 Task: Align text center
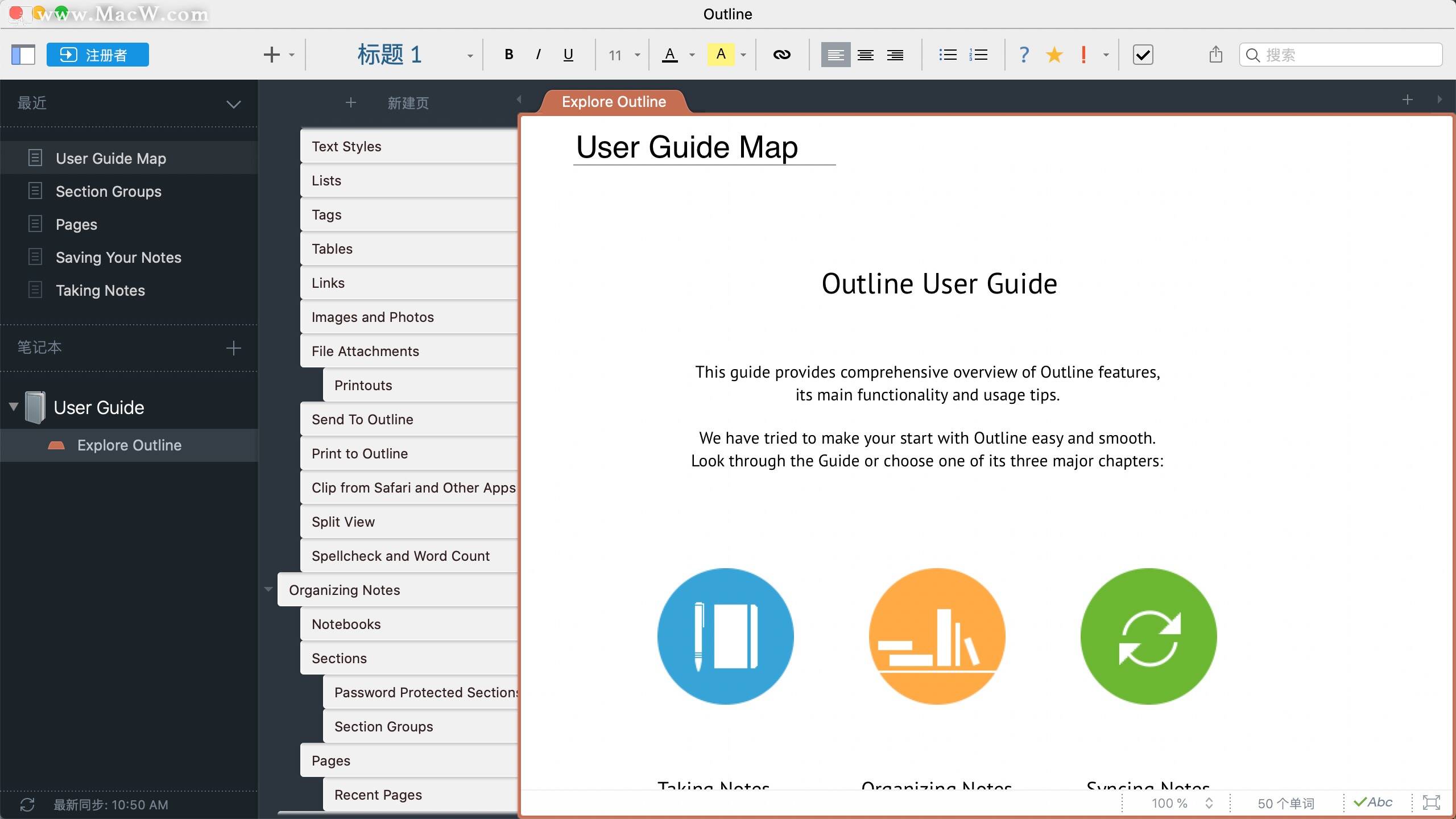pos(866,55)
